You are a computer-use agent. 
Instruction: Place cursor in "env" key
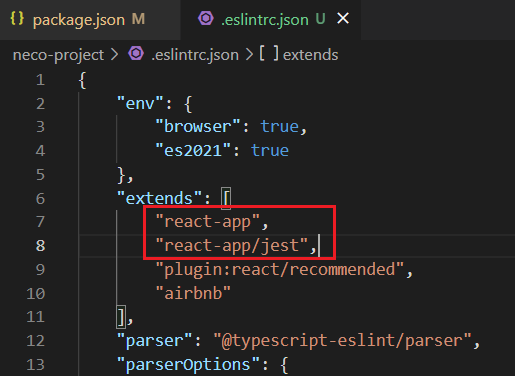[x=140, y=104]
